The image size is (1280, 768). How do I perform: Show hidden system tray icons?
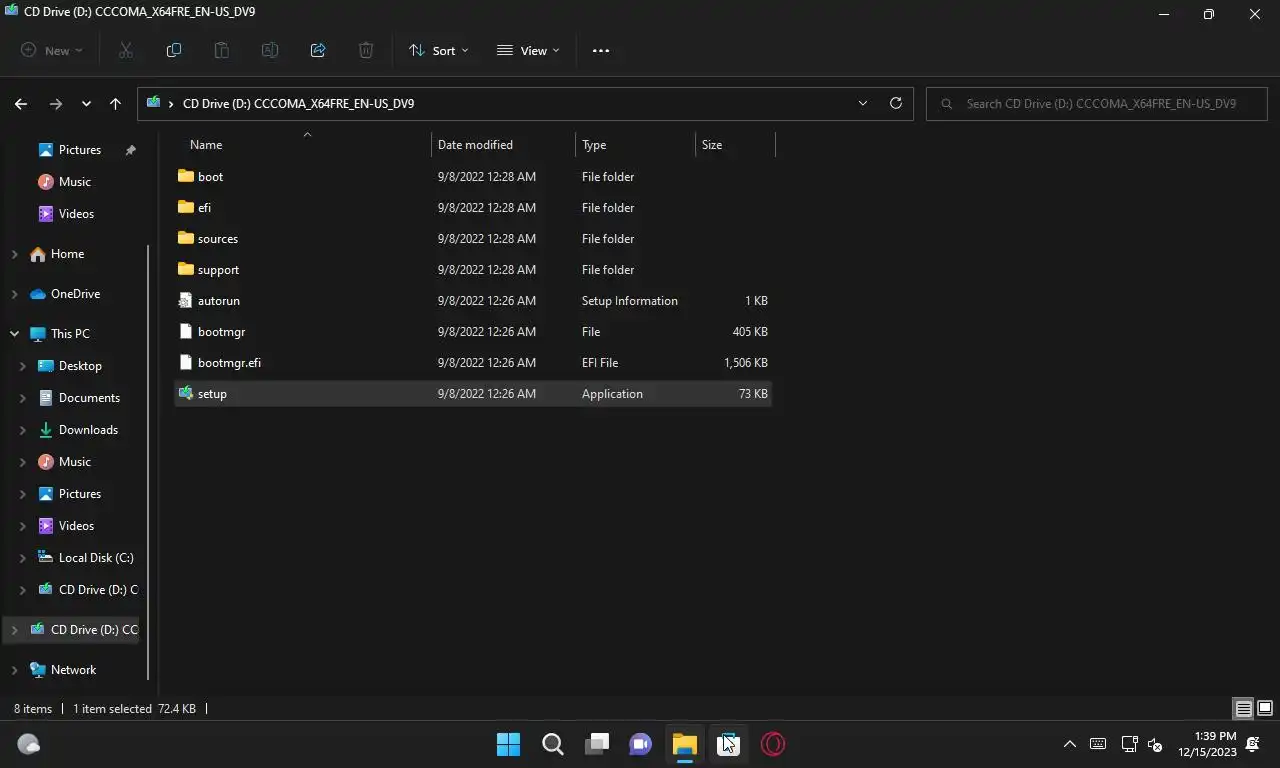tap(1070, 744)
